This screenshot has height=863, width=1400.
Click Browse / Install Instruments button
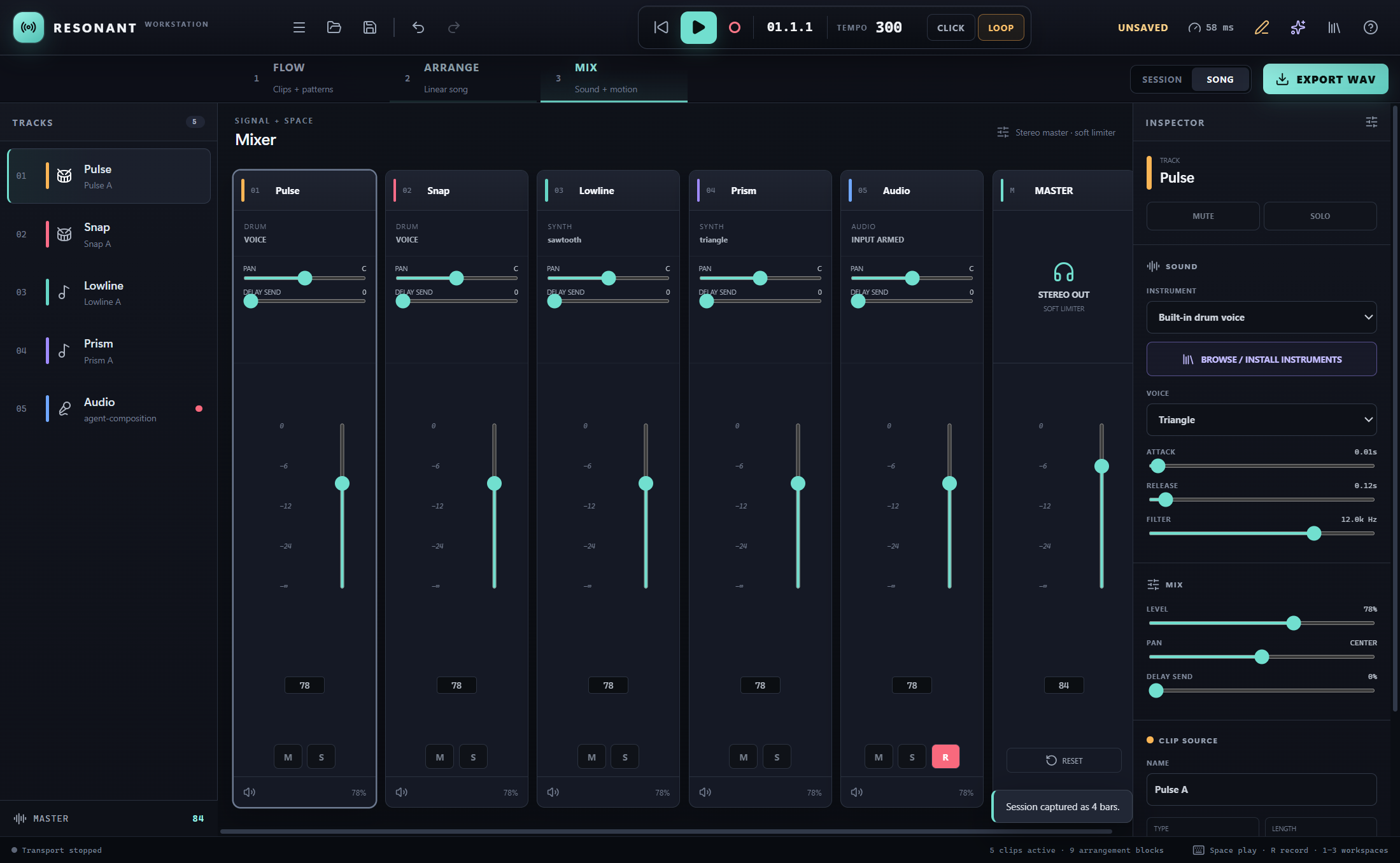pyautogui.click(x=1262, y=360)
